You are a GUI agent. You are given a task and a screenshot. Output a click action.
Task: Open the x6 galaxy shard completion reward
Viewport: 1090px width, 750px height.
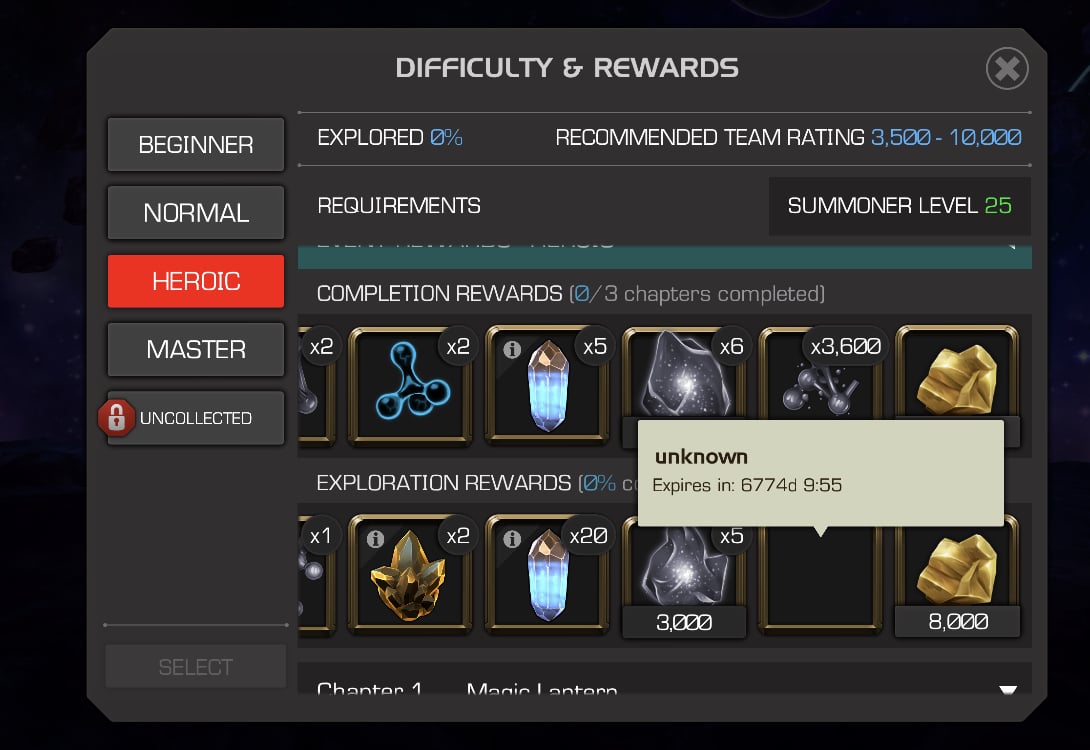[684, 374]
